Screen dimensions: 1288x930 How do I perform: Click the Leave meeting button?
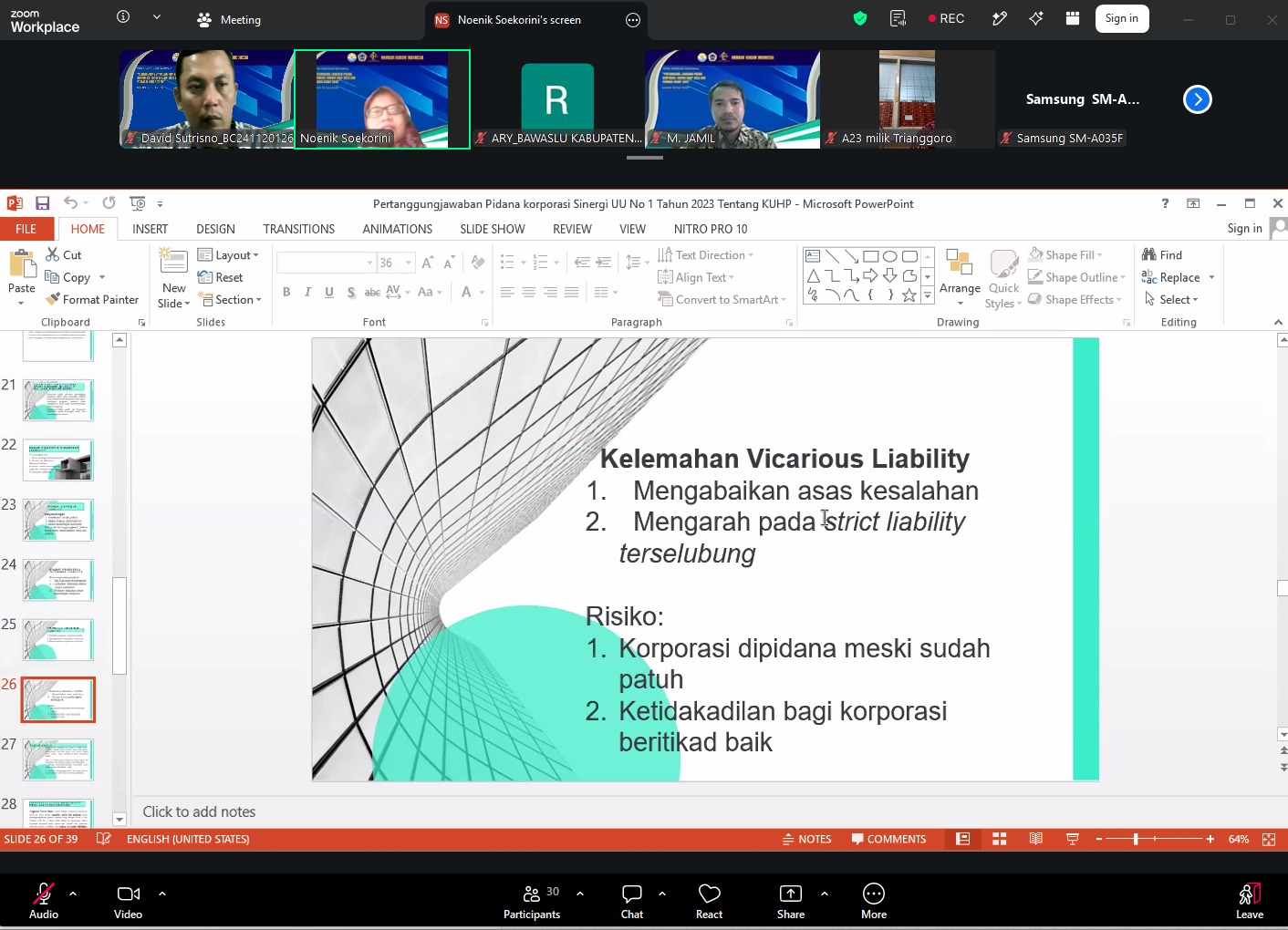(x=1250, y=901)
